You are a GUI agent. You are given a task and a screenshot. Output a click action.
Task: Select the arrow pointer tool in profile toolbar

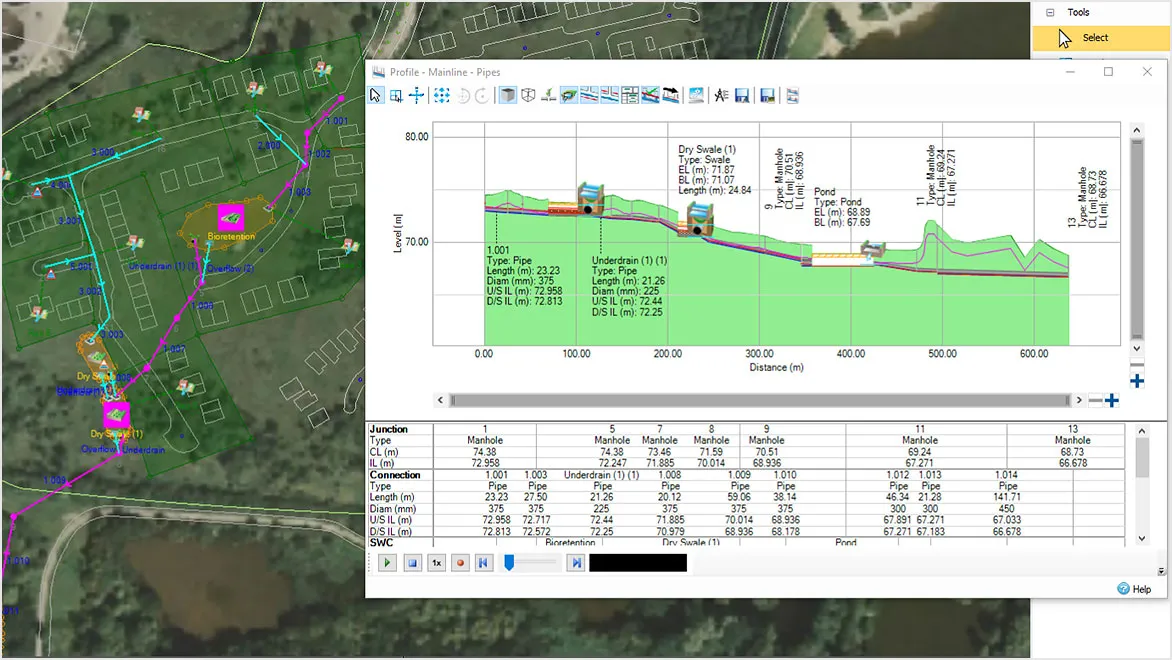(376, 96)
